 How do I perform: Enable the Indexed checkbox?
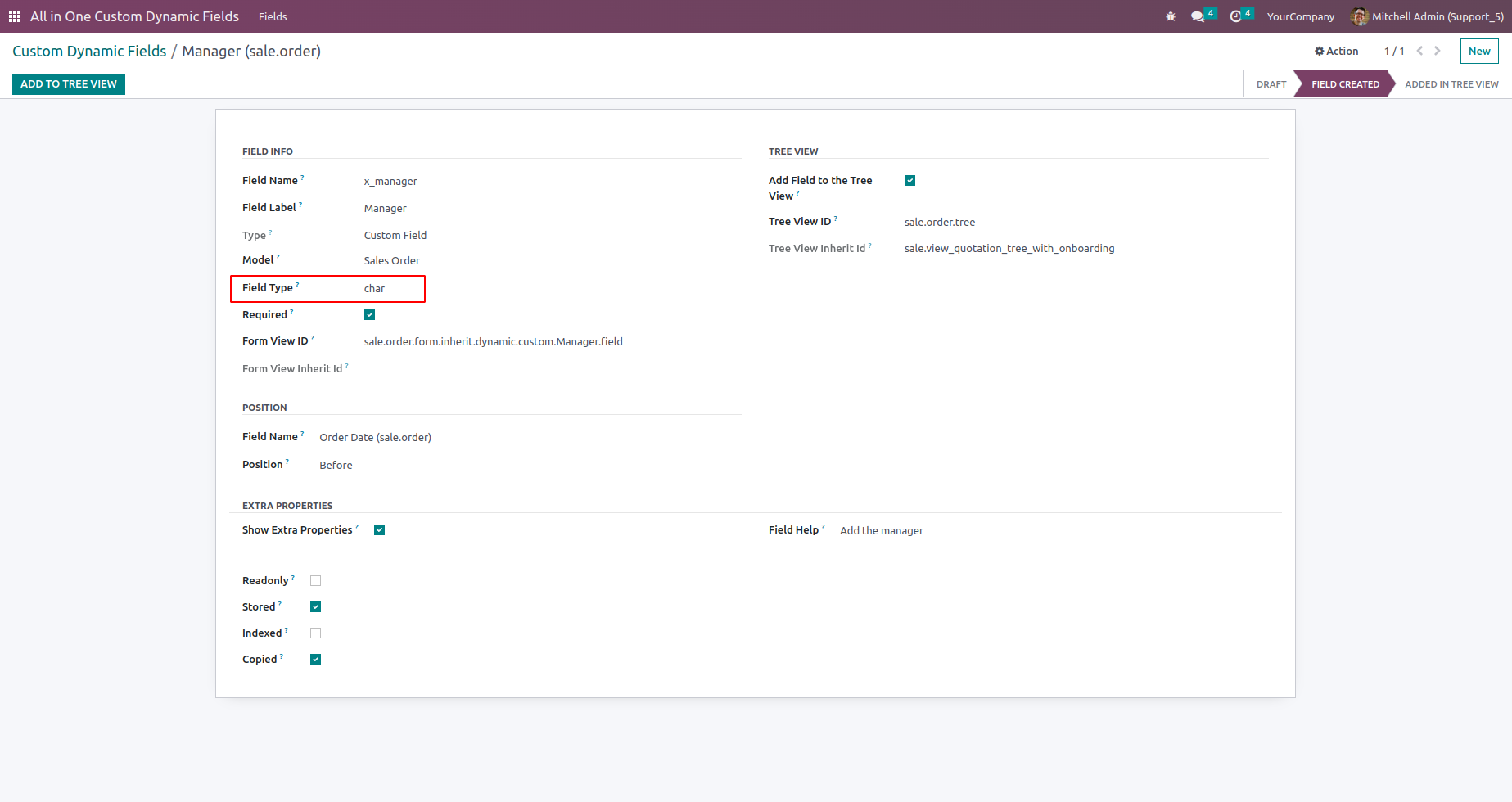[x=316, y=633]
